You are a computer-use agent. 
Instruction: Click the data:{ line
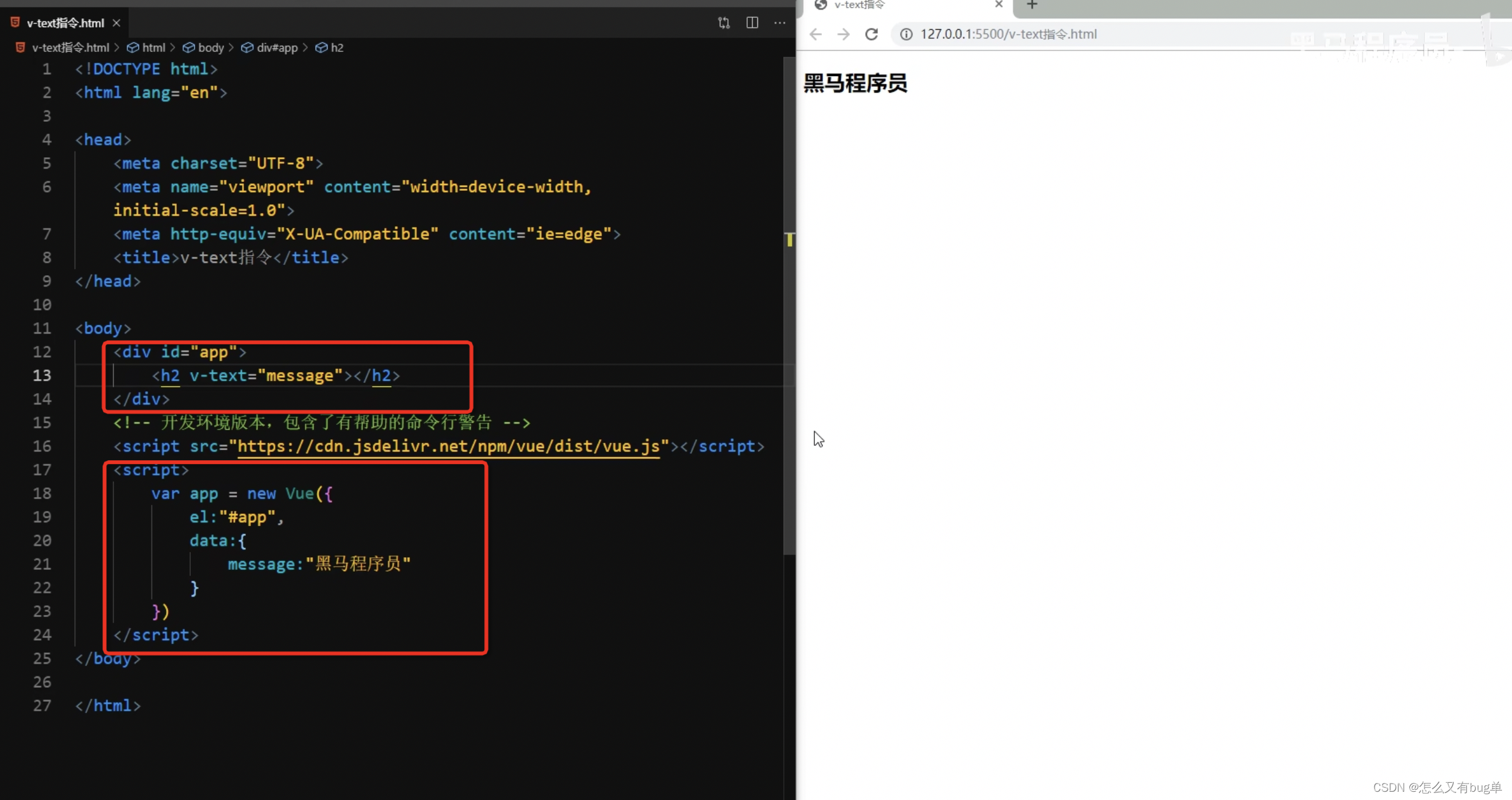(x=218, y=541)
